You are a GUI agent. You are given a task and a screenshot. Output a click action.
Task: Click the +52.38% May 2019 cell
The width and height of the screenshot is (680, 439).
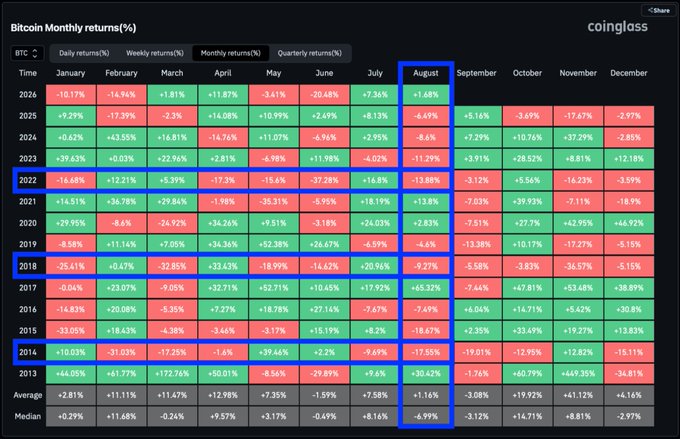[x=274, y=245]
